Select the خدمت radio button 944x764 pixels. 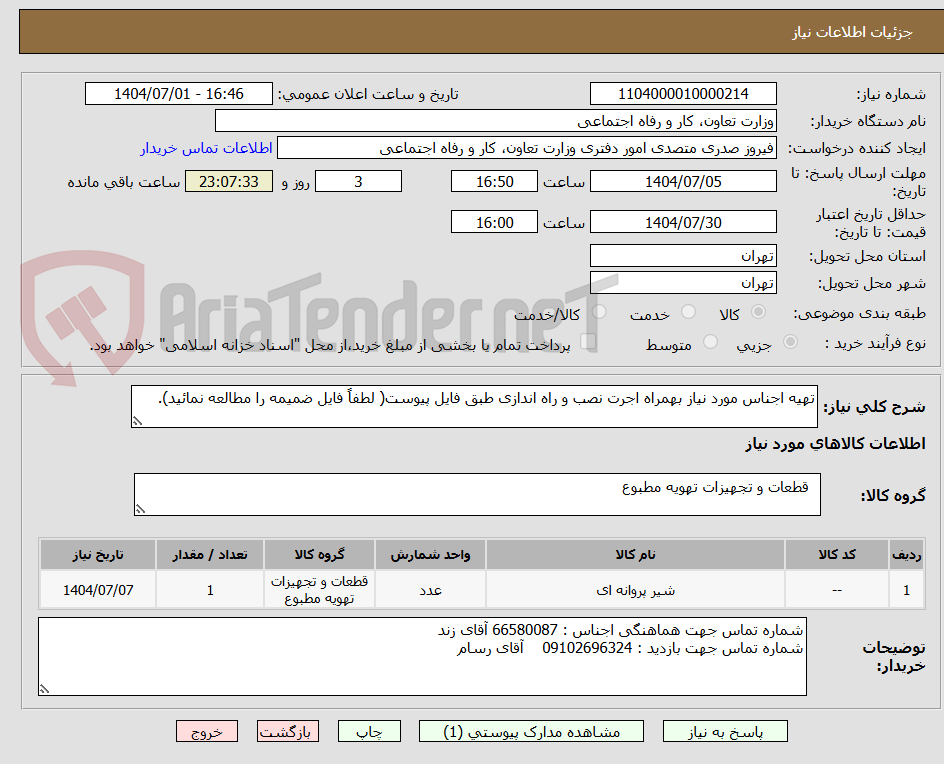coord(688,312)
